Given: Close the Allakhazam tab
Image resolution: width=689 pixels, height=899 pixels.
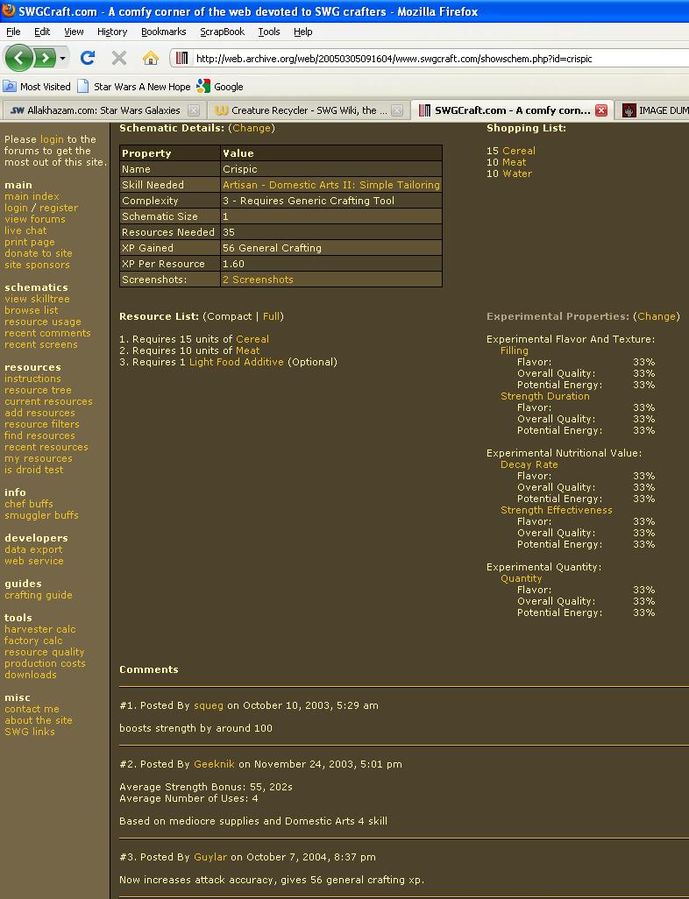Looking at the screenshot, I should click(193, 111).
